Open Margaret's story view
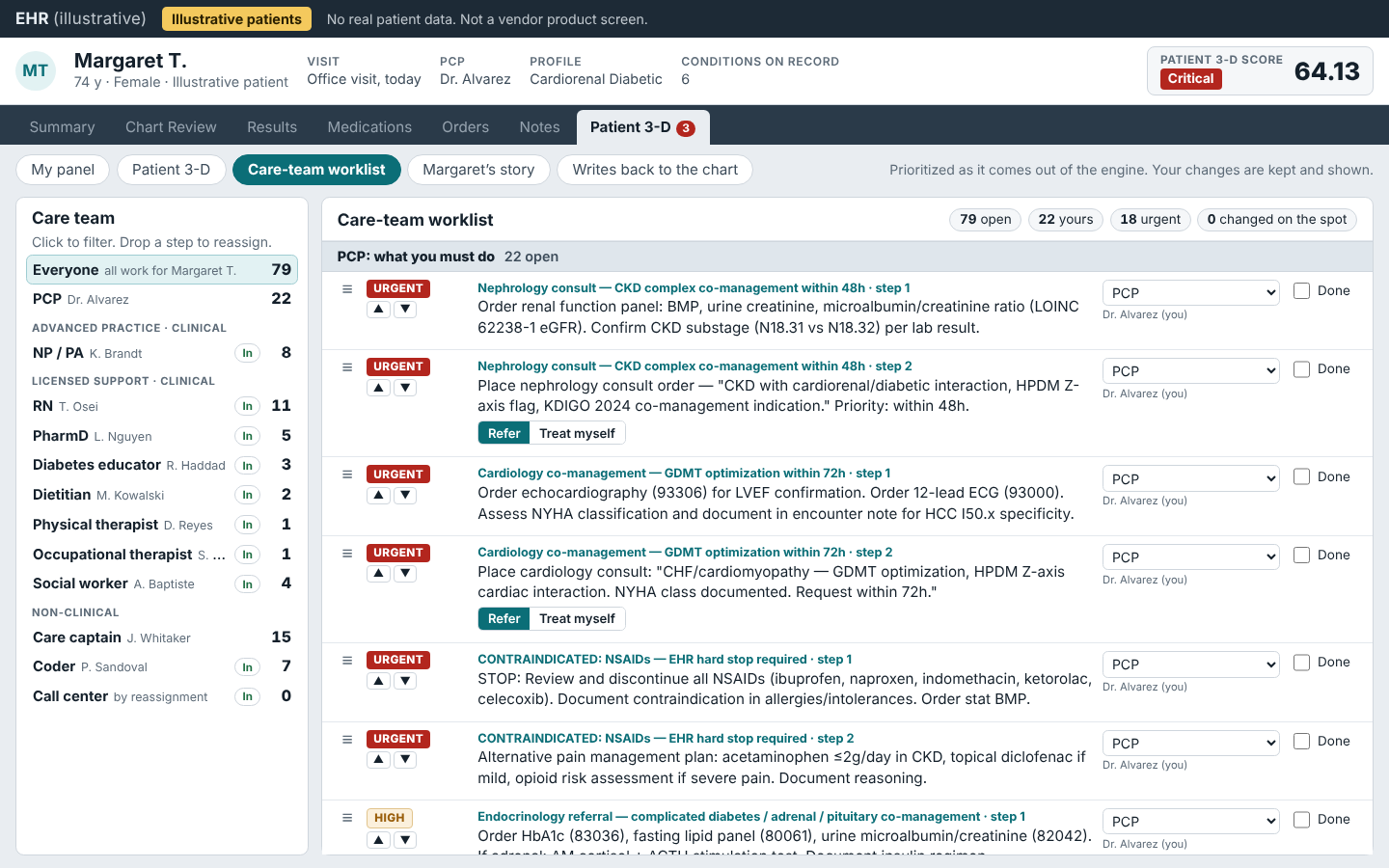1389x868 pixels. 478,170
